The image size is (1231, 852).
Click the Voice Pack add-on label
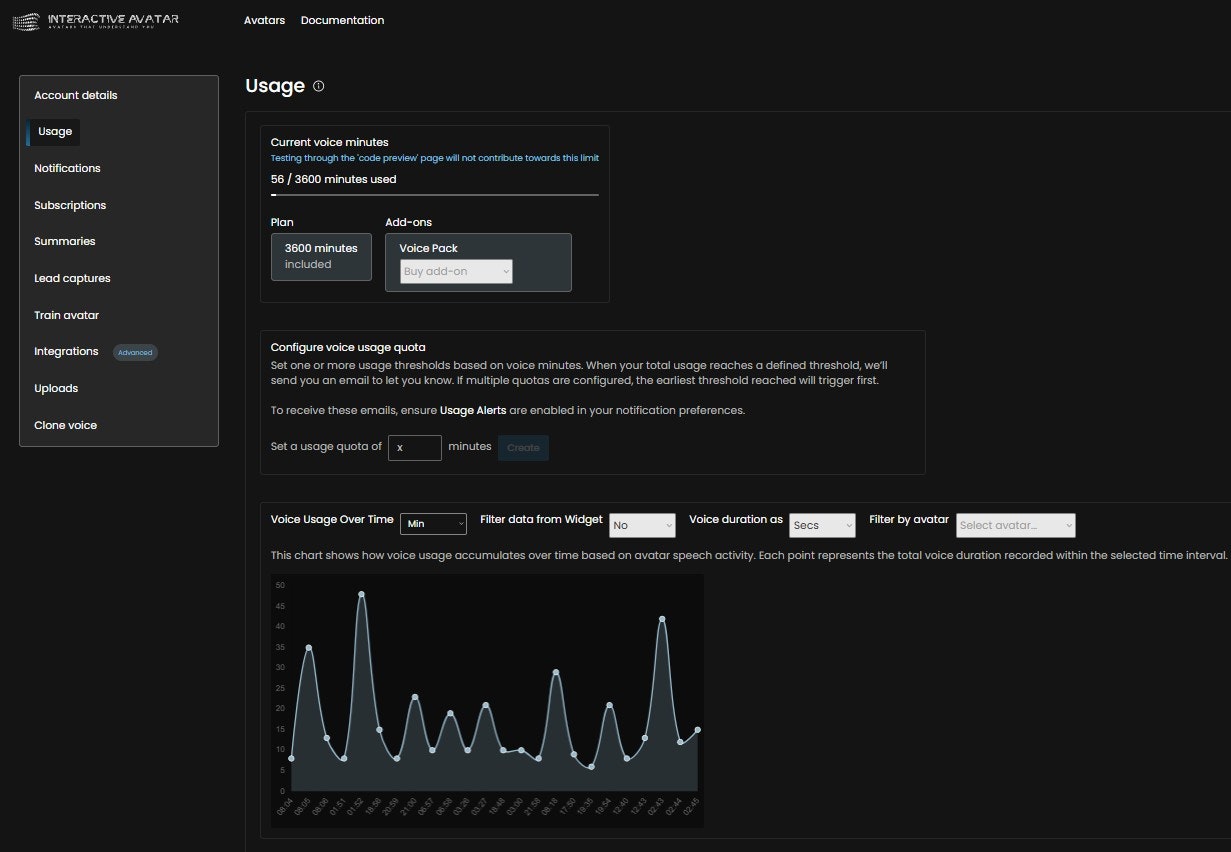[428, 248]
